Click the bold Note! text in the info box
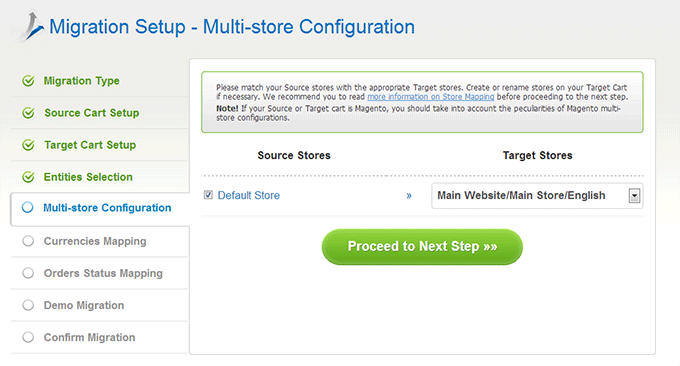The image size is (680, 366). (227, 108)
